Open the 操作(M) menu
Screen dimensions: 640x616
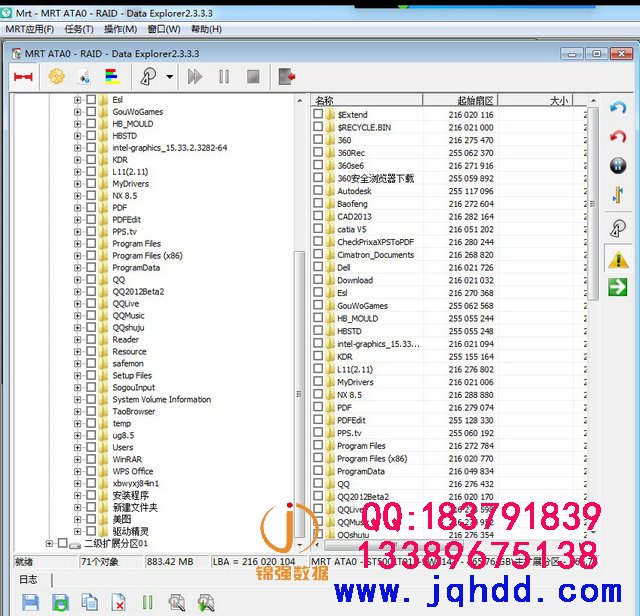click(x=120, y=29)
